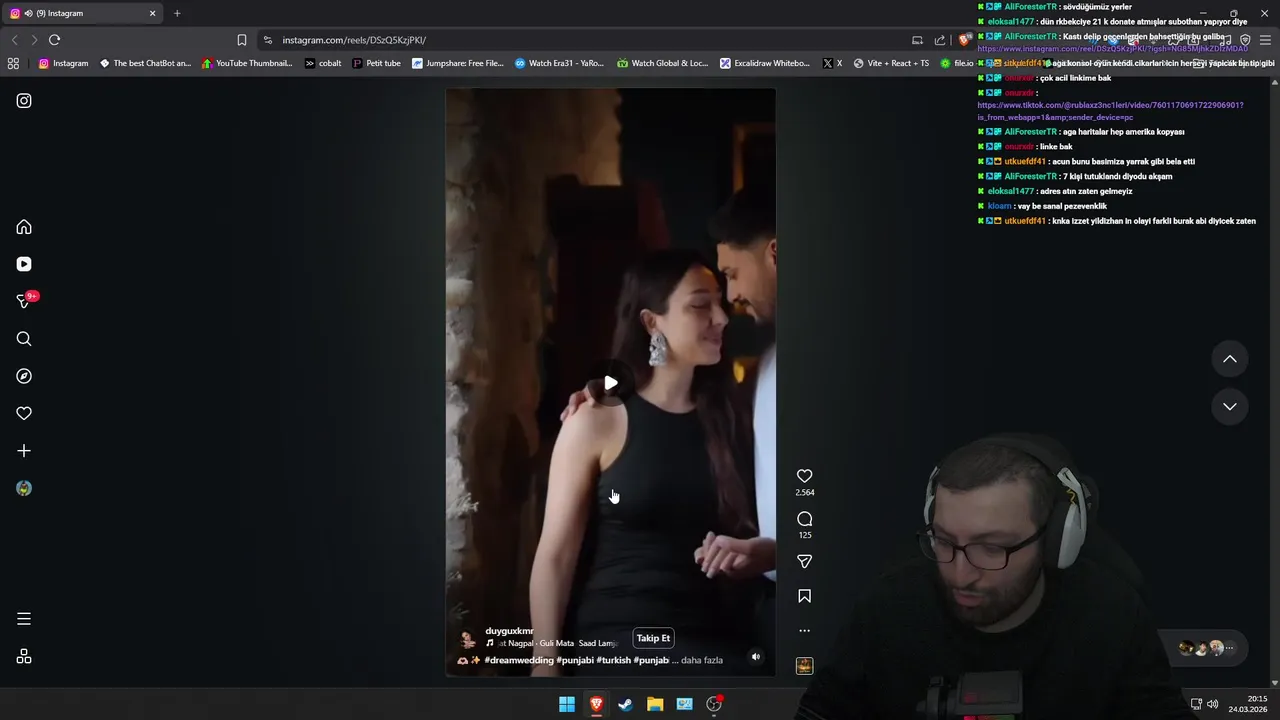This screenshot has width=1280, height=720.
Task: Open site settings icon in address bar
Action: [x=267, y=40]
